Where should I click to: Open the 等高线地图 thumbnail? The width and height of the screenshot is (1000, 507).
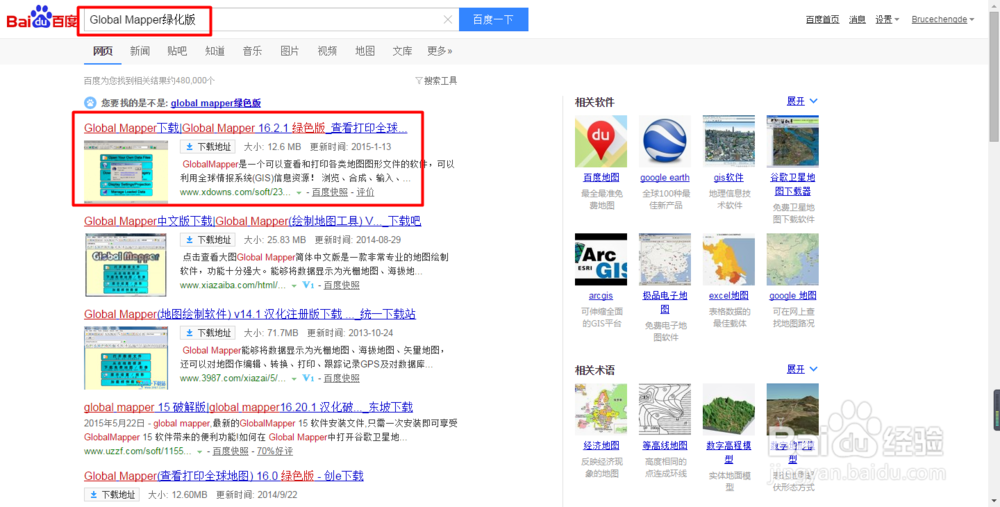coord(665,409)
